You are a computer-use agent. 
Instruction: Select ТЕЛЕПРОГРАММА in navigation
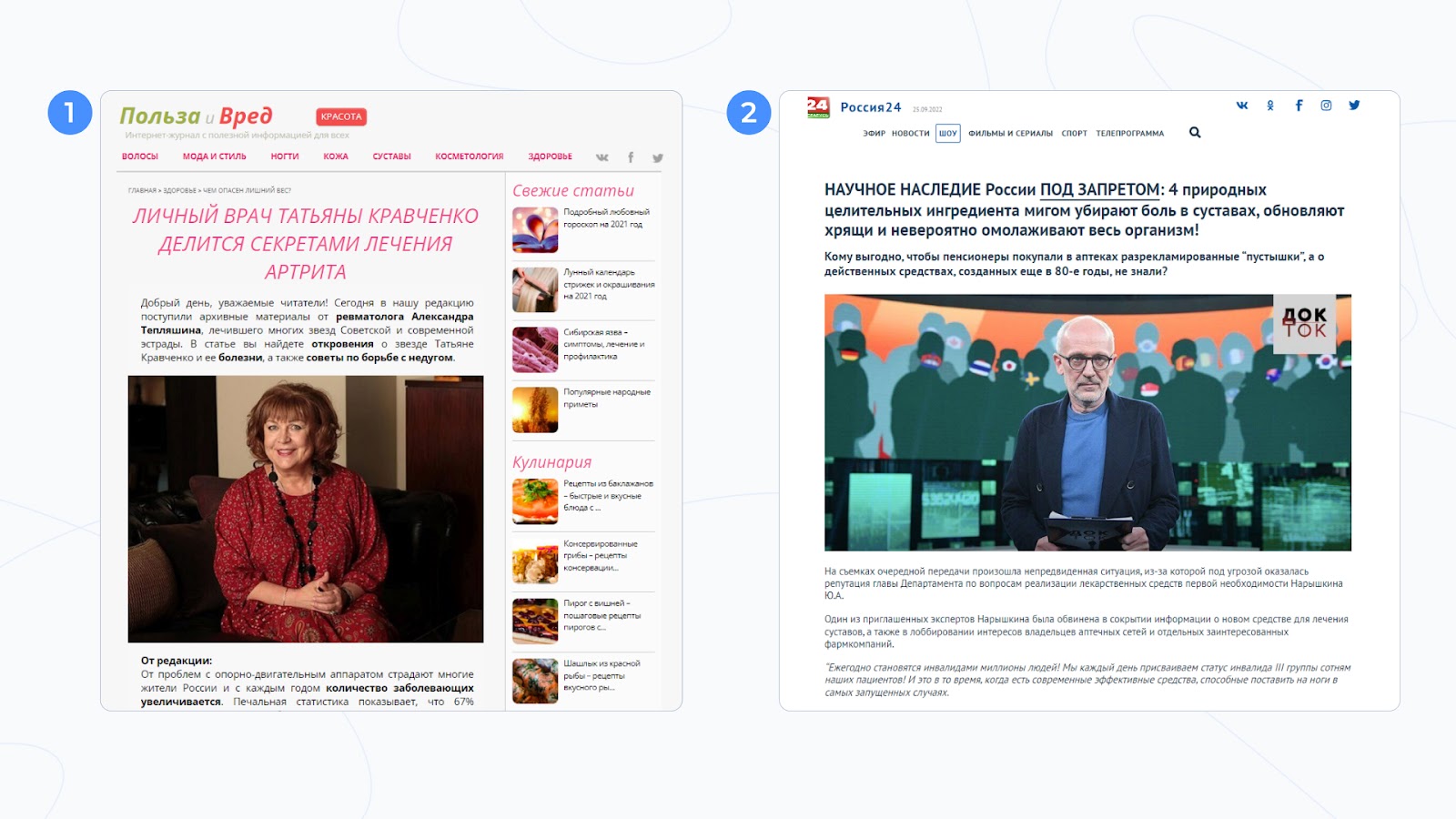pyautogui.click(x=1130, y=133)
